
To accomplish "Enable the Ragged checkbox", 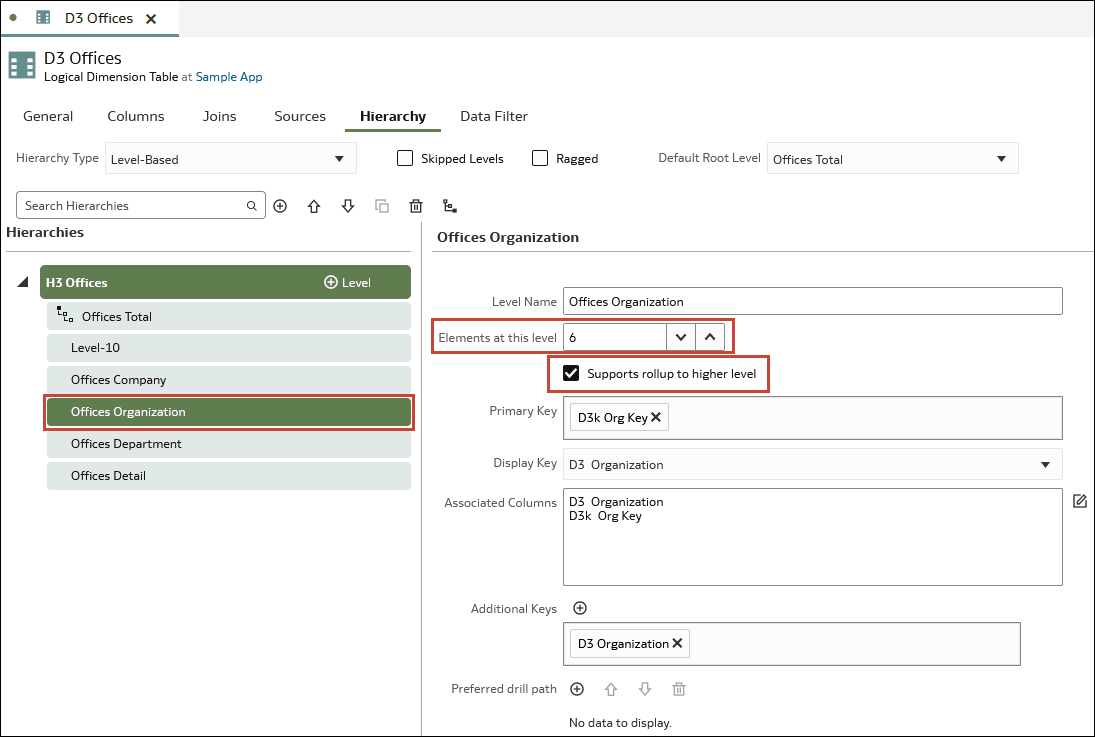I will click(x=540, y=158).
